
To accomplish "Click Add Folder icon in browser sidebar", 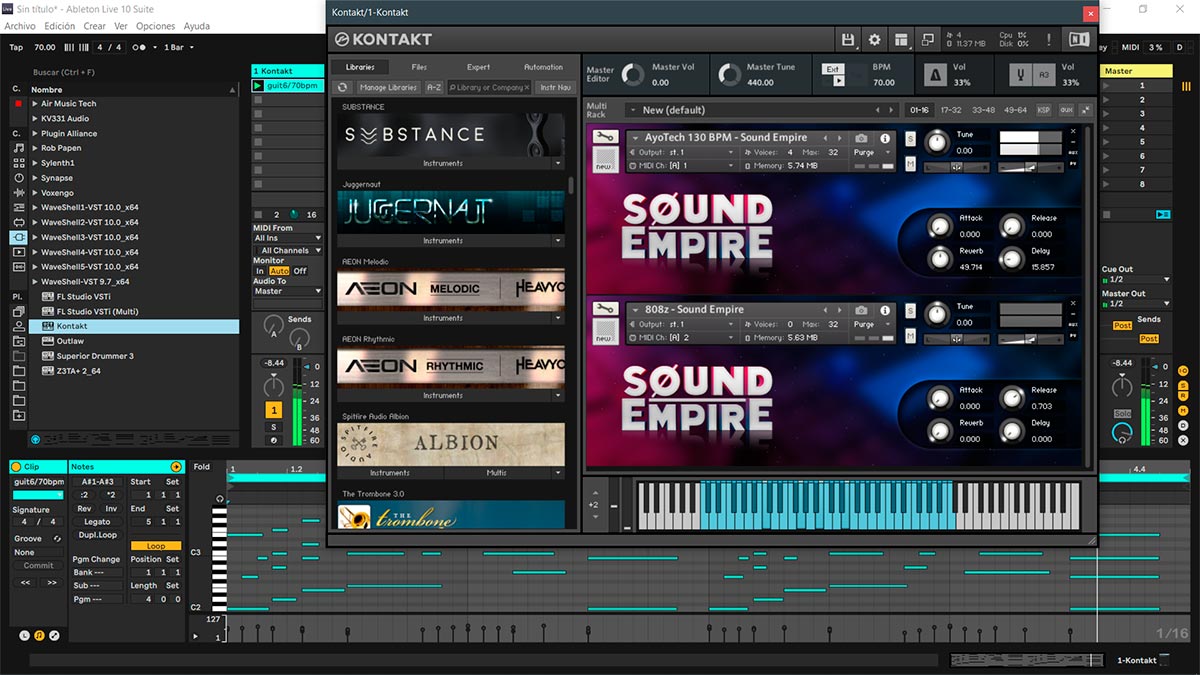I will coord(19,415).
